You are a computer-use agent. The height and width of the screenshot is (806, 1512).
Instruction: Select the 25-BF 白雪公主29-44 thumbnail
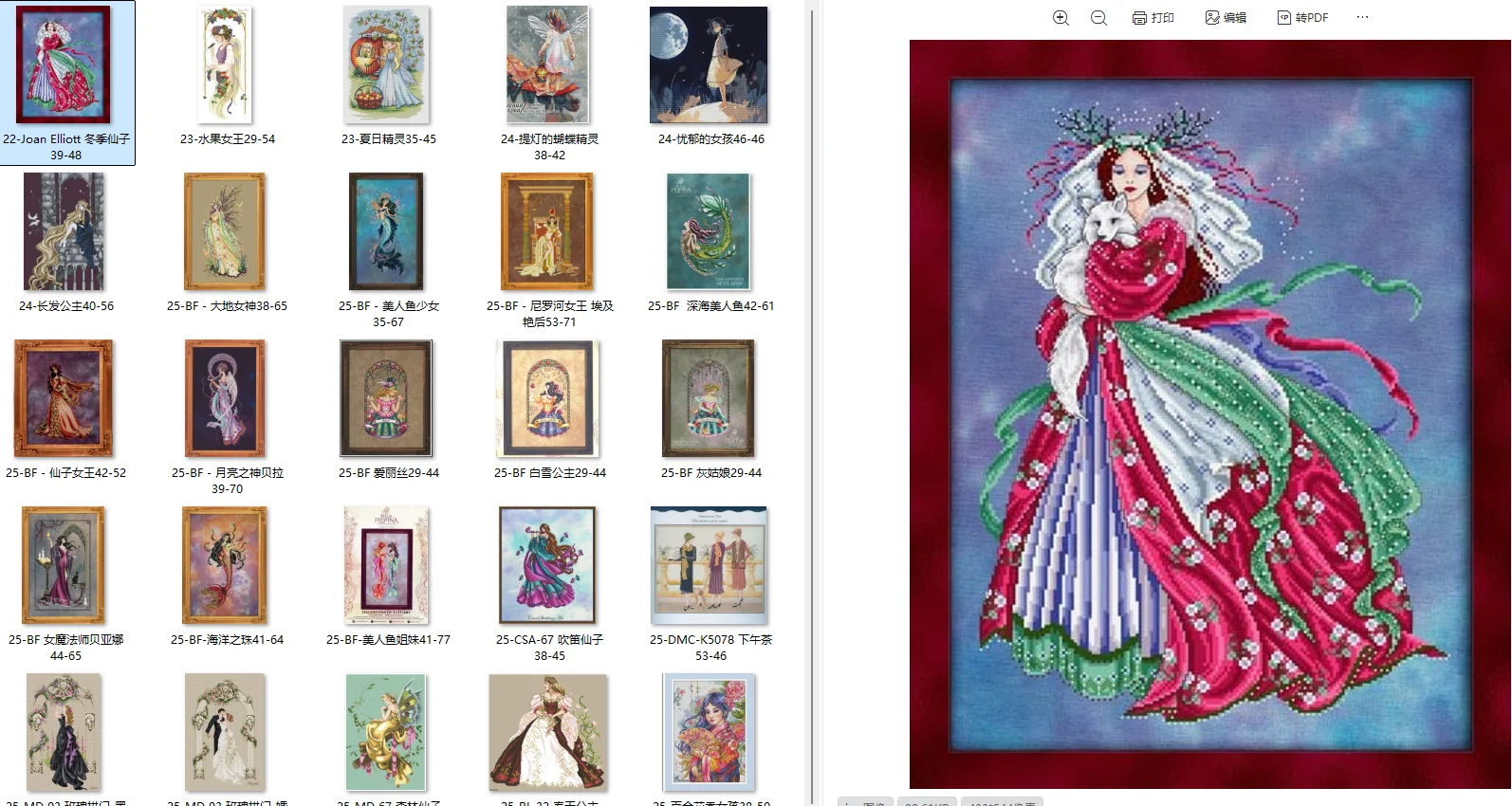(x=548, y=398)
